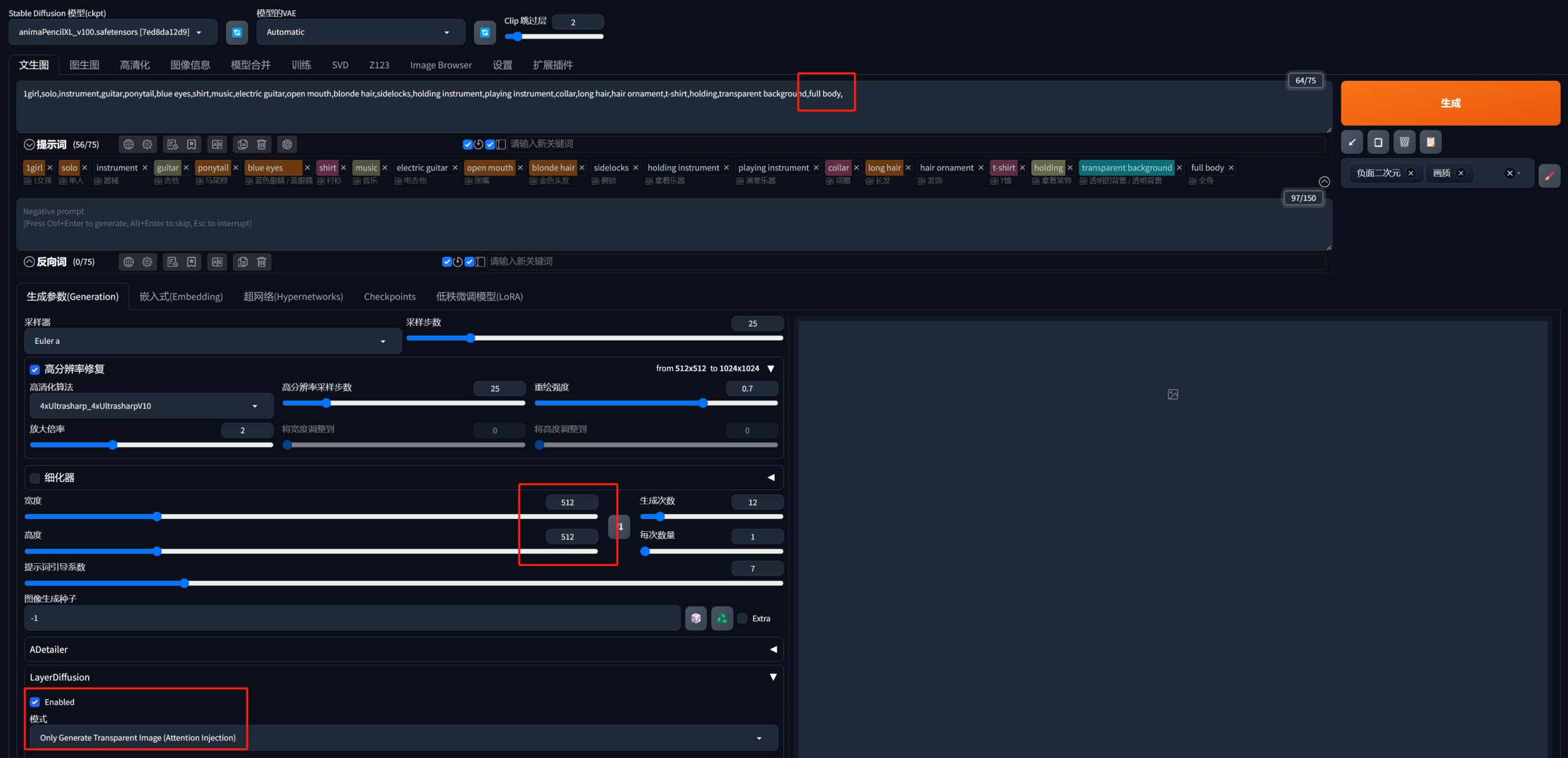Disable the LayerDiffusion Enabled checkbox
Viewport: 1568px width, 758px height.
coord(35,702)
